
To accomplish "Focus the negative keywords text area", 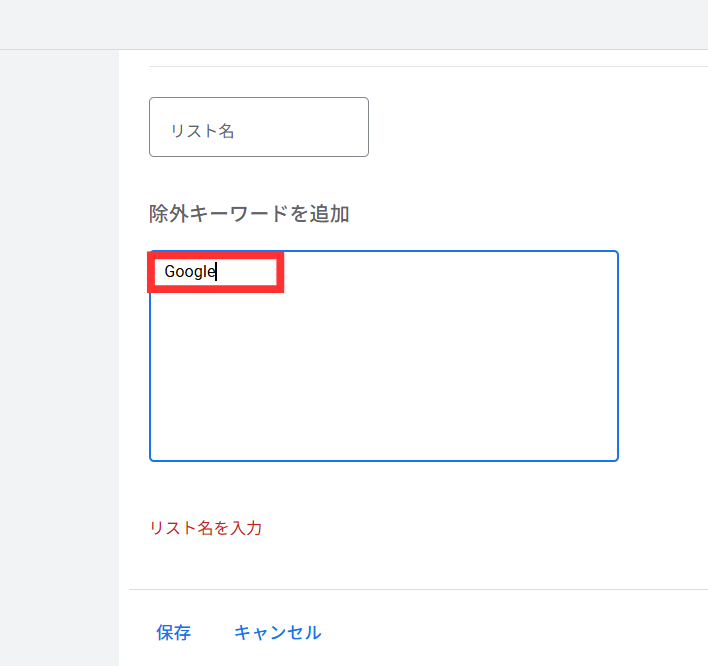I will (x=384, y=356).
